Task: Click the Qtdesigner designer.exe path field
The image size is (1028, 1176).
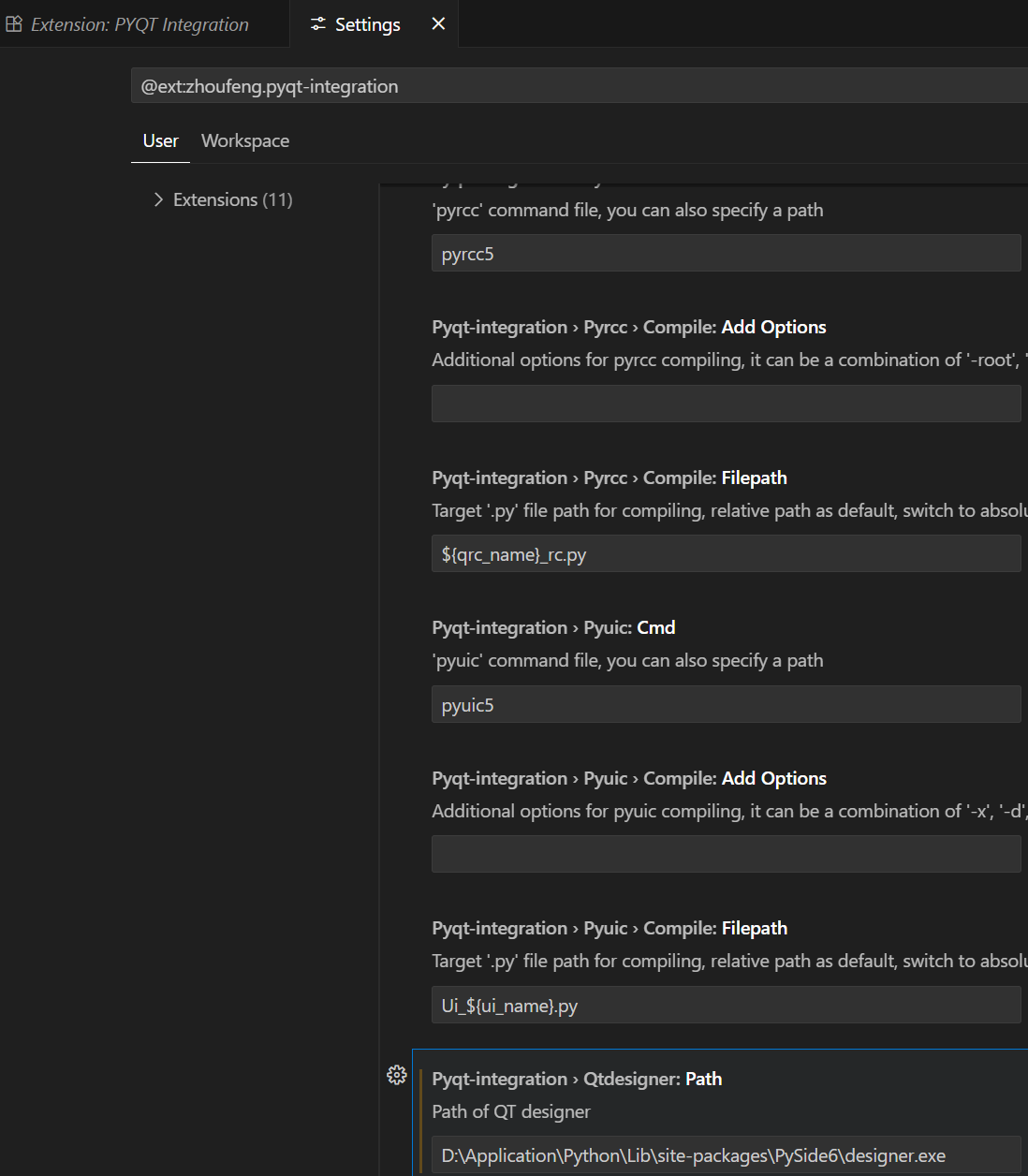Action: [726, 1155]
